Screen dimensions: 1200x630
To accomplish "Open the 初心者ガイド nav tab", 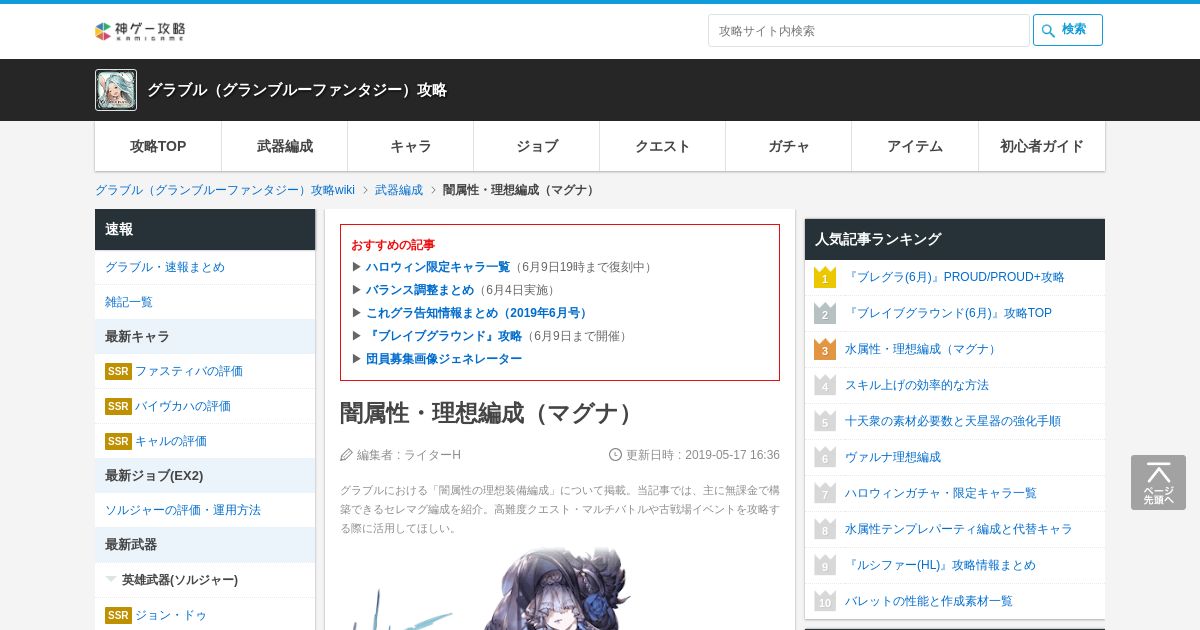I will click(x=1042, y=146).
